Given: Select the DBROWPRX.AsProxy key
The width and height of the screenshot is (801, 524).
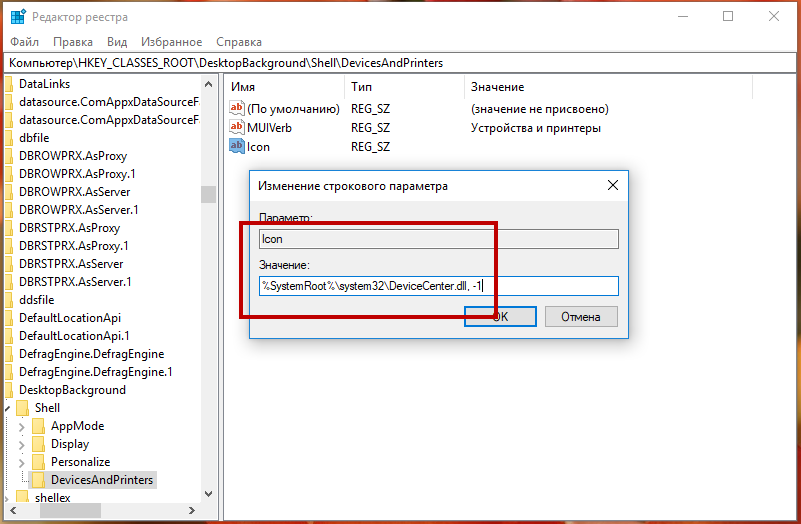Looking at the screenshot, I should [73, 156].
